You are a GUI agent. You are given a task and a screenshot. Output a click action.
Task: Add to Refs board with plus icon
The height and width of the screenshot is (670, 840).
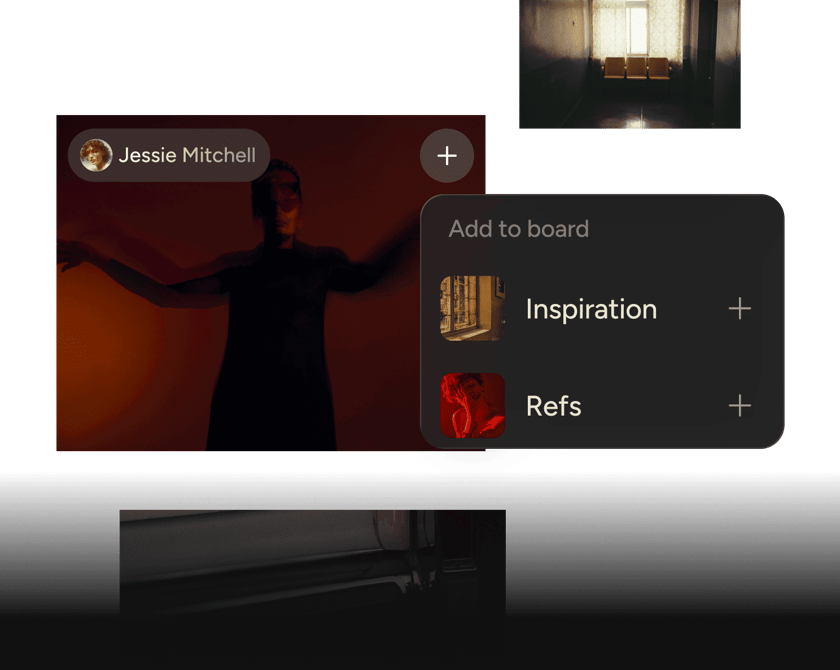tap(739, 405)
